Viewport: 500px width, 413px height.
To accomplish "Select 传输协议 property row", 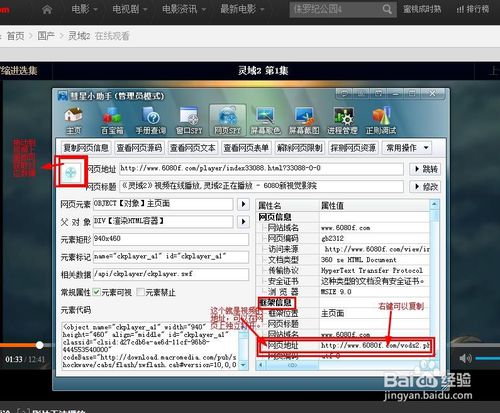I will point(343,270).
